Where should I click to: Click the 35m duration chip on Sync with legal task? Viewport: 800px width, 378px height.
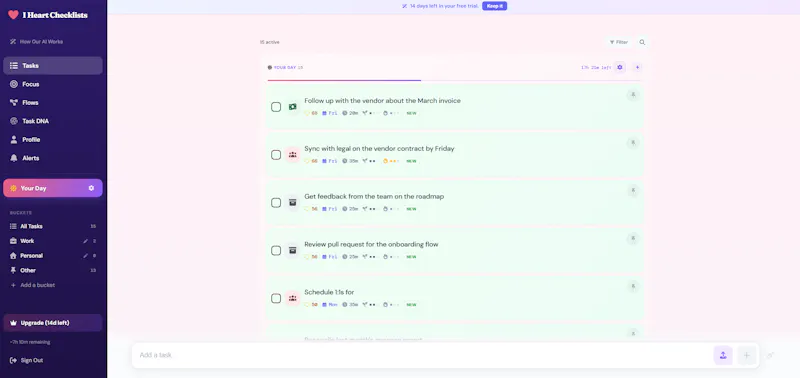tap(350, 161)
